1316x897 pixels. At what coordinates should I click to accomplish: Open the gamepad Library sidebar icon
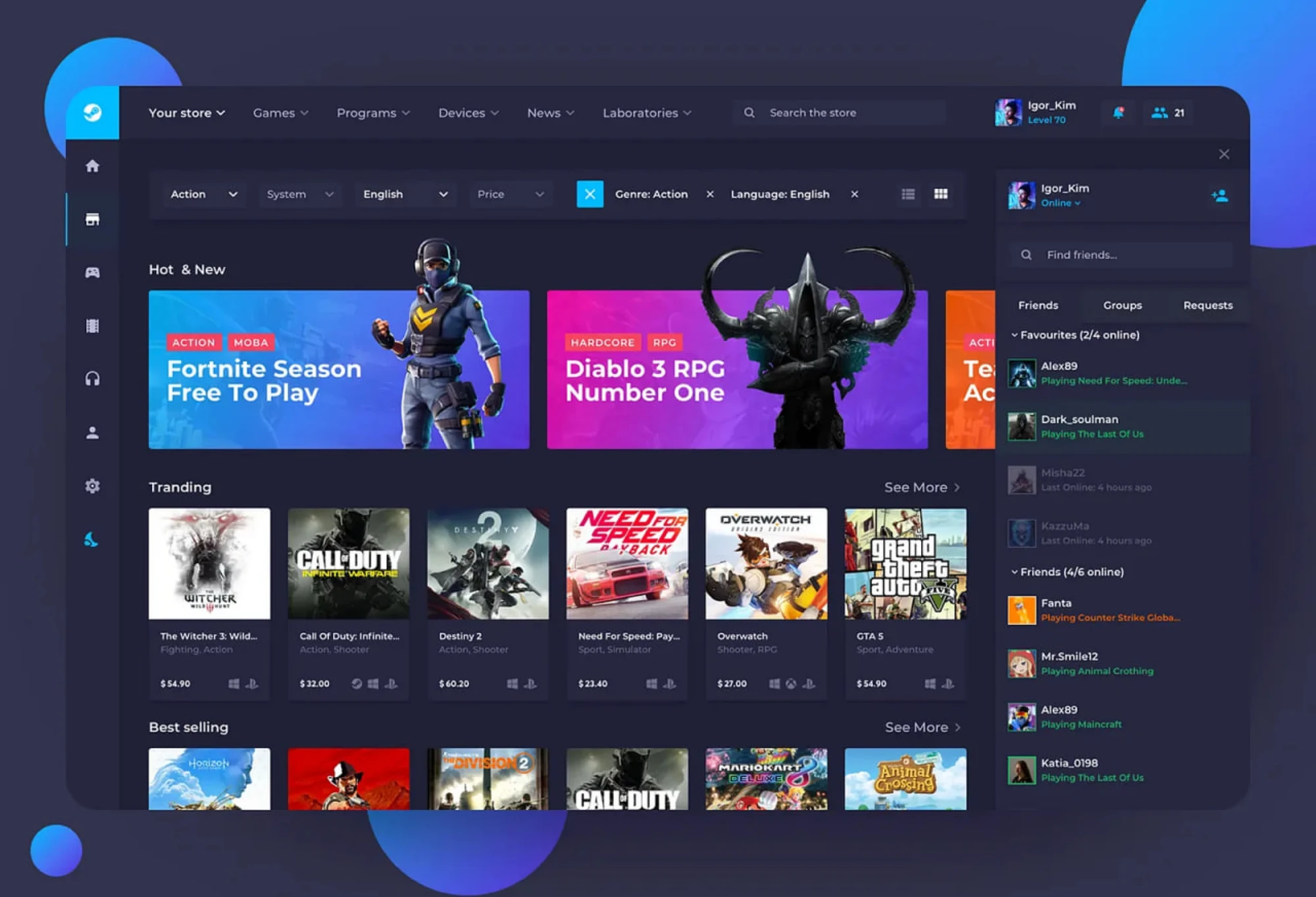pyautogui.click(x=92, y=272)
